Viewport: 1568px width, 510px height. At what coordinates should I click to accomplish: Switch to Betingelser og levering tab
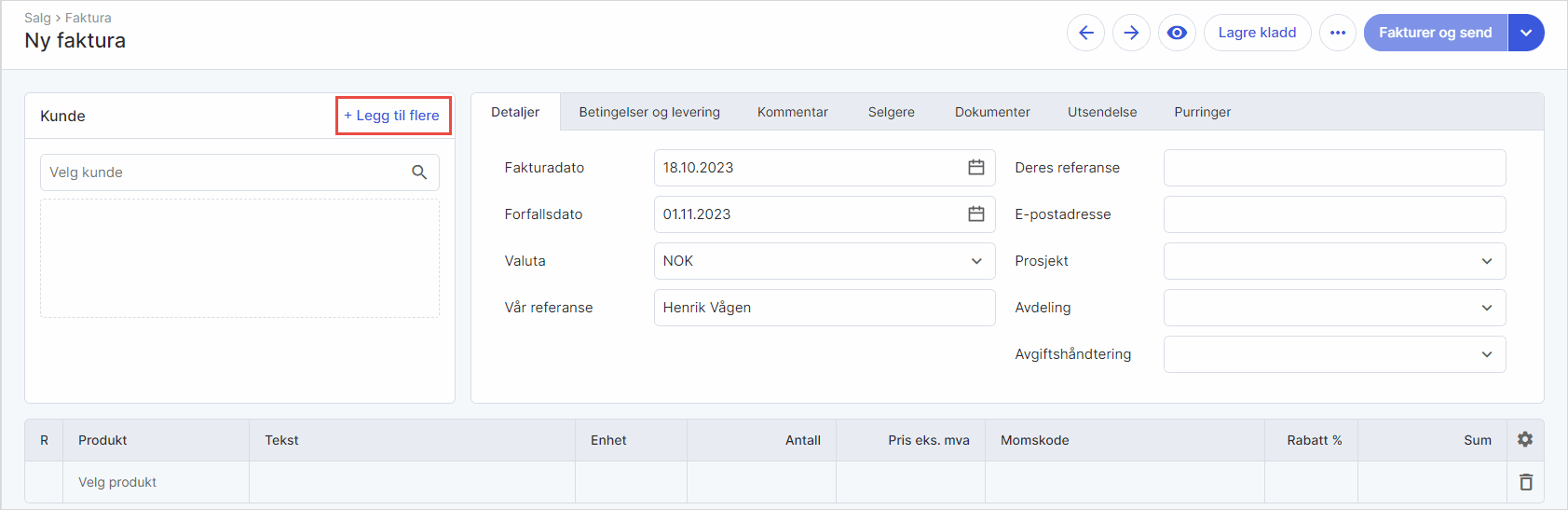(649, 112)
